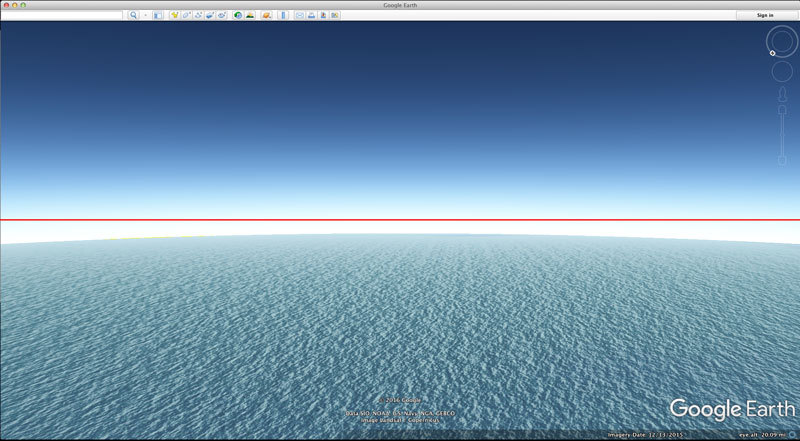Click the Move joystick circle
Image resolution: width=800 pixels, height=441 pixels.
point(782,71)
